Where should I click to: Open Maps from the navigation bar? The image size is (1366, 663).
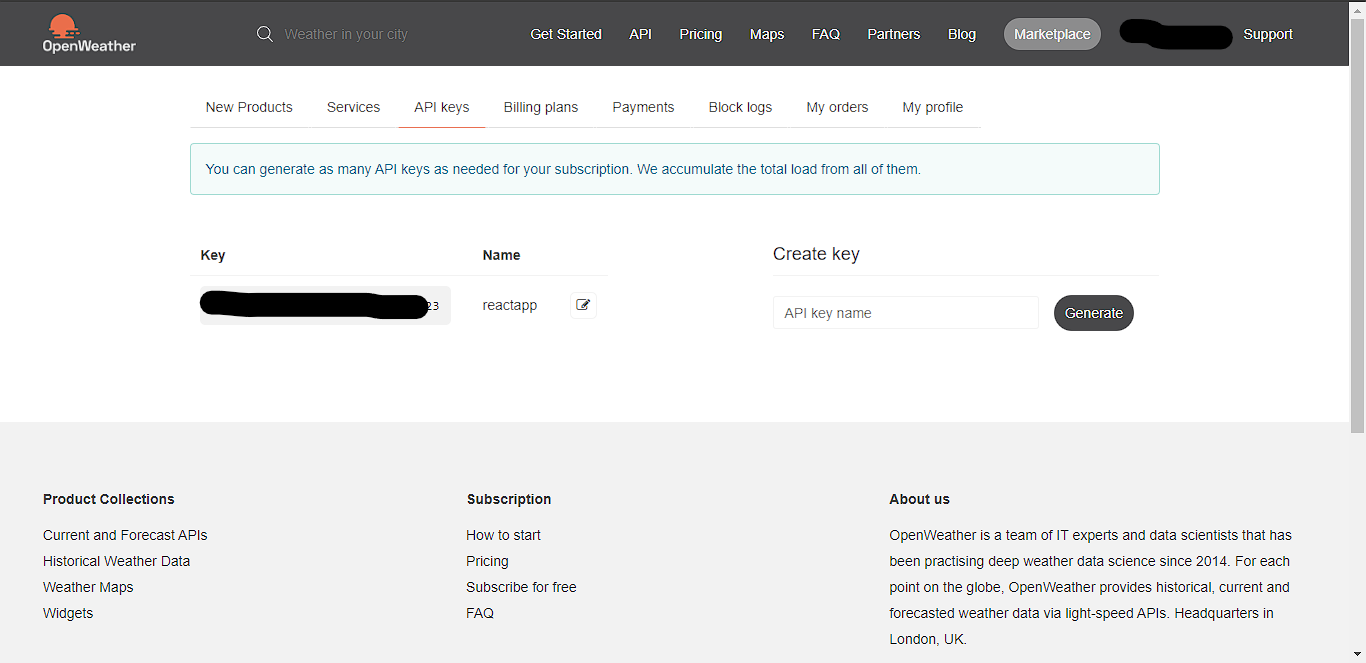tap(767, 34)
